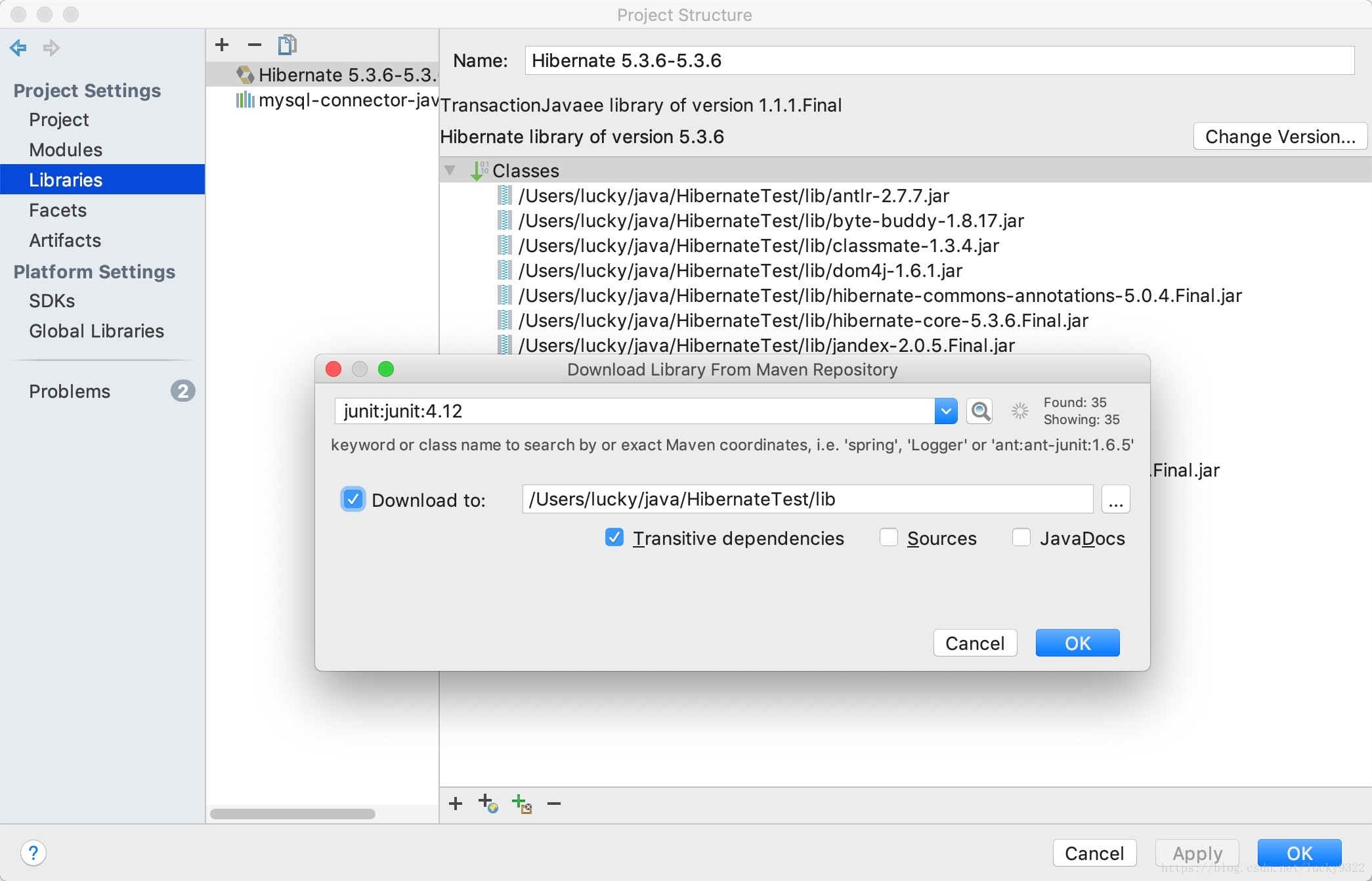
Task: Open Project settings page
Action: click(x=59, y=119)
